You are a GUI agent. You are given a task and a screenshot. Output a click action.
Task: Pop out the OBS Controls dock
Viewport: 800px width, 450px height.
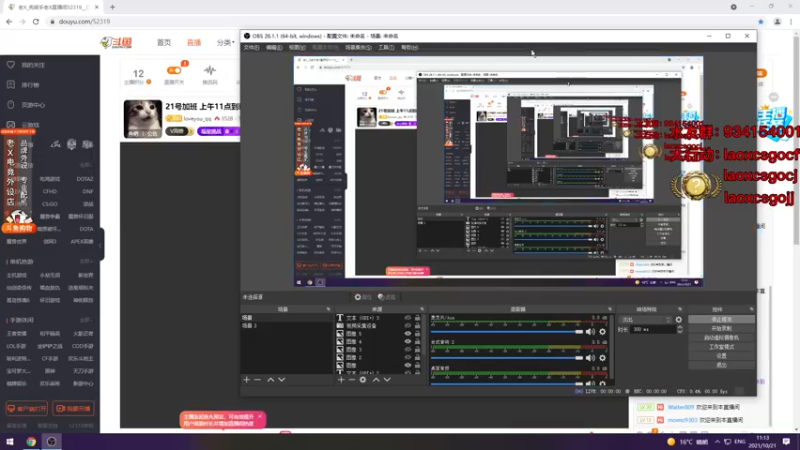tap(752, 309)
